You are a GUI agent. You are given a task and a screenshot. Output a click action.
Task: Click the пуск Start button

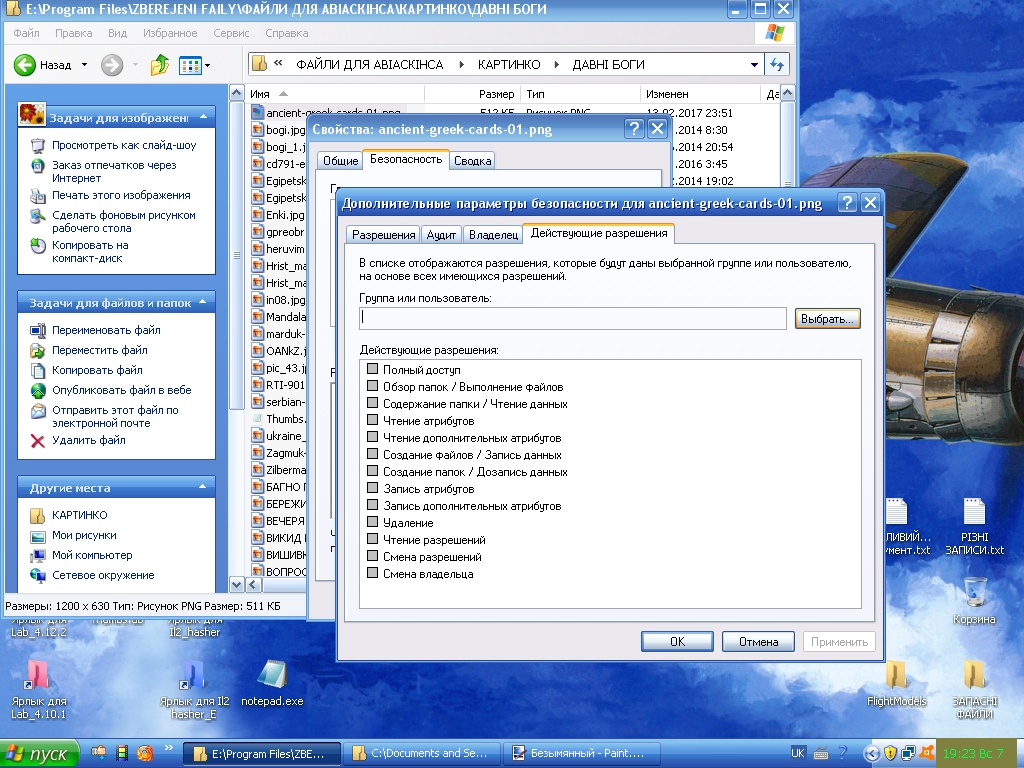click(x=39, y=754)
